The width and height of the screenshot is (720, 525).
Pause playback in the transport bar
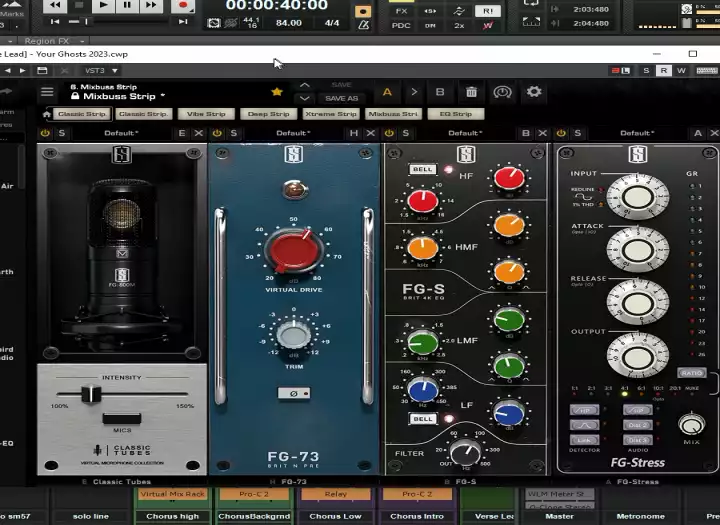127,5
